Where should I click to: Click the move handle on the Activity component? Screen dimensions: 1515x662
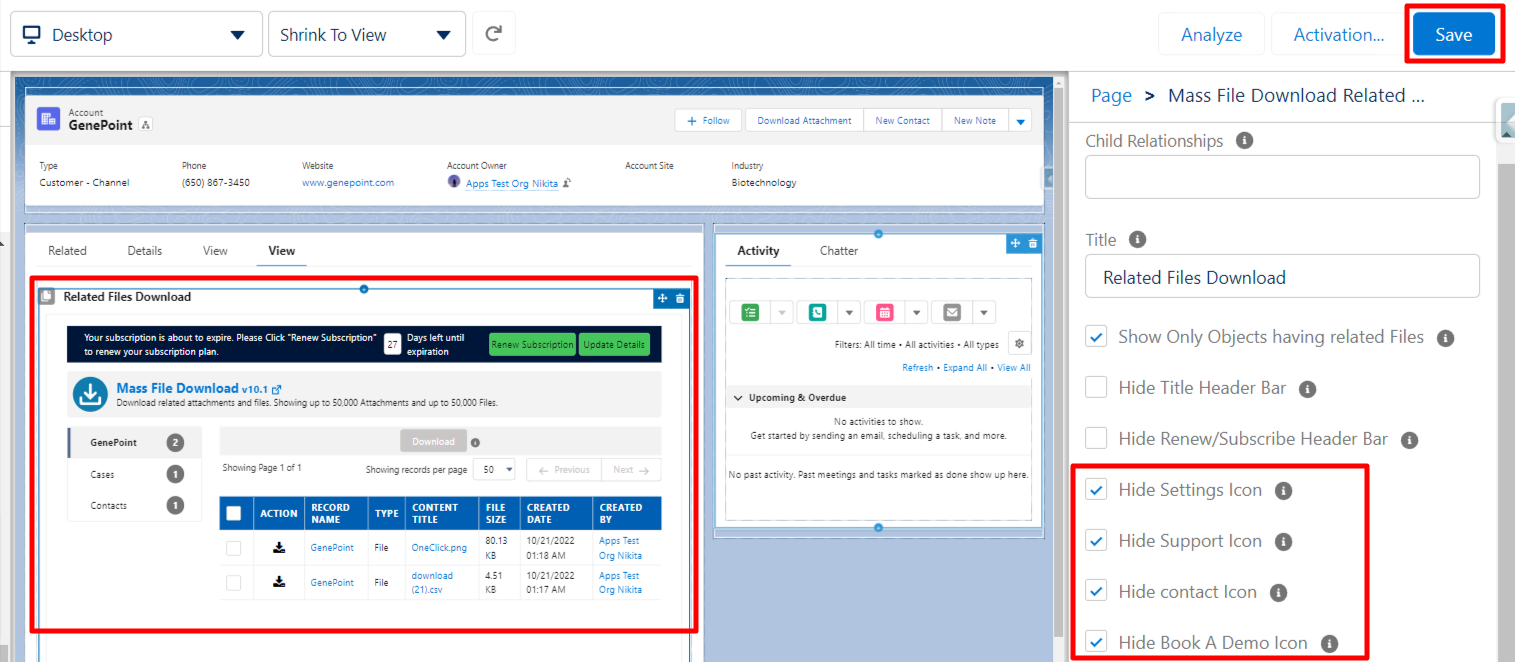[x=1015, y=243]
